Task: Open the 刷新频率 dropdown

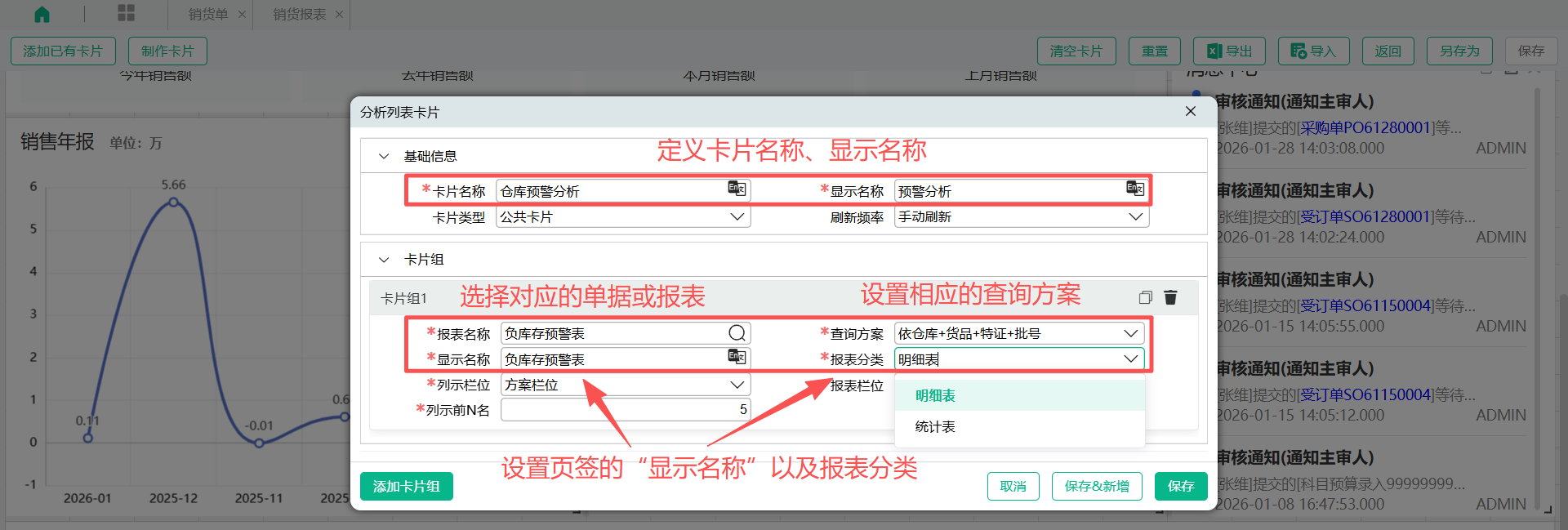Action: 1135,217
